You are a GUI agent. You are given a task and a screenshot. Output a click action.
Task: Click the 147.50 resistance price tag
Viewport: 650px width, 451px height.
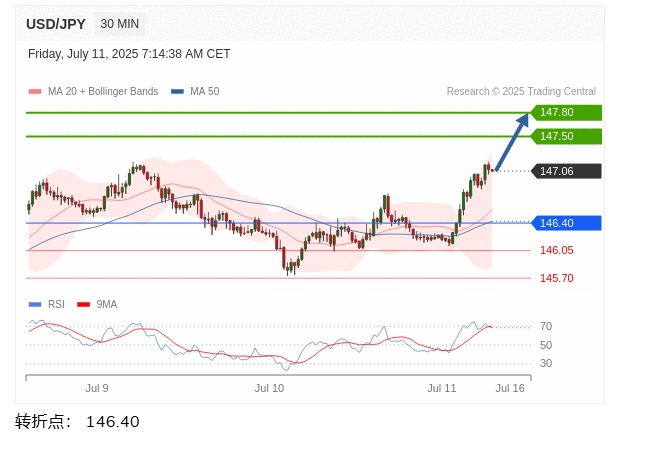click(x=566, y=136)
